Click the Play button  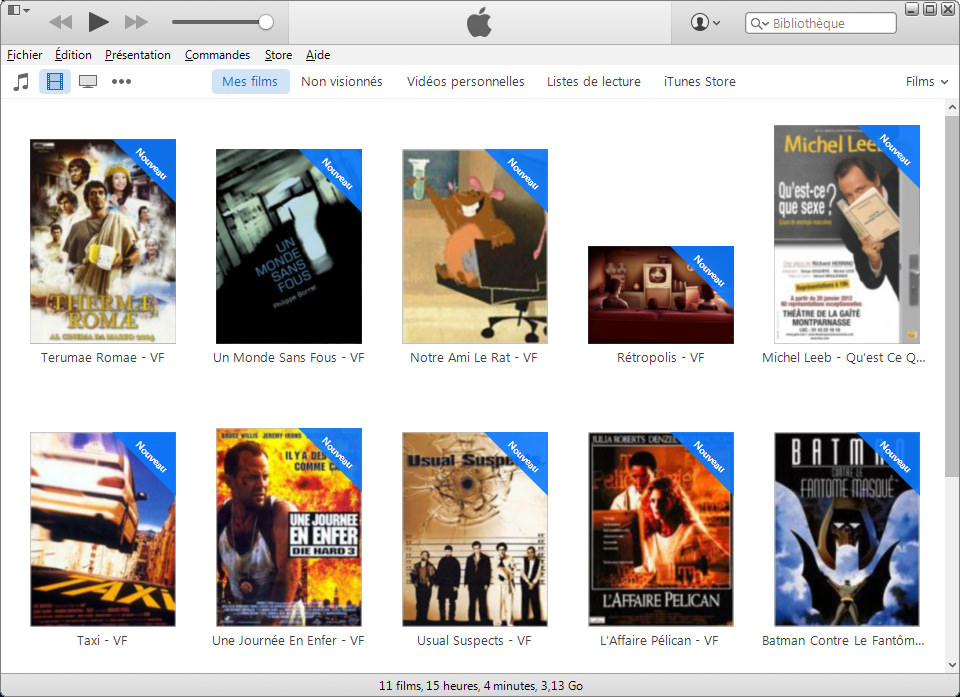(x=98, y=21)
